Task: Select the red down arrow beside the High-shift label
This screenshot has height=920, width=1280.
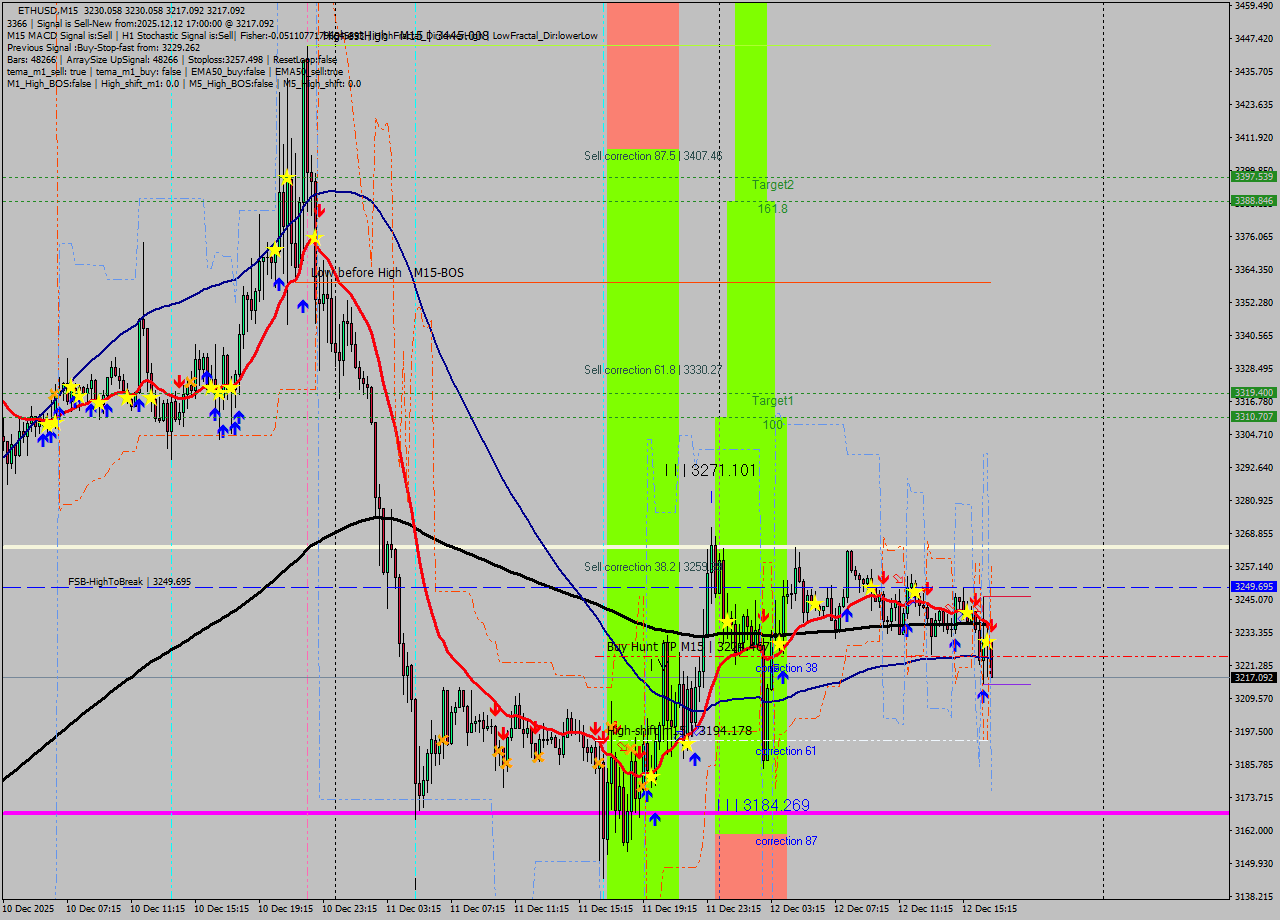Action: [596, 728]
